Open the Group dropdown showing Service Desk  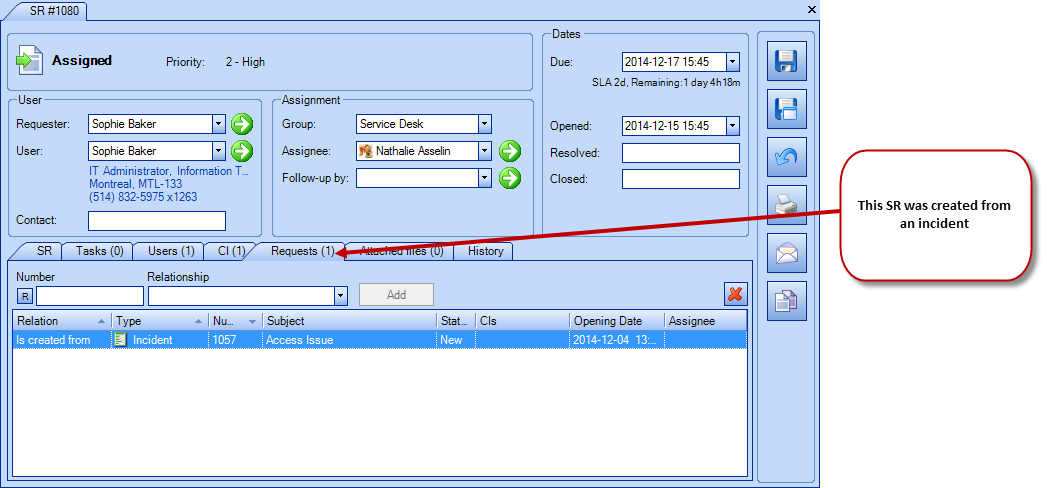point(484,124)
